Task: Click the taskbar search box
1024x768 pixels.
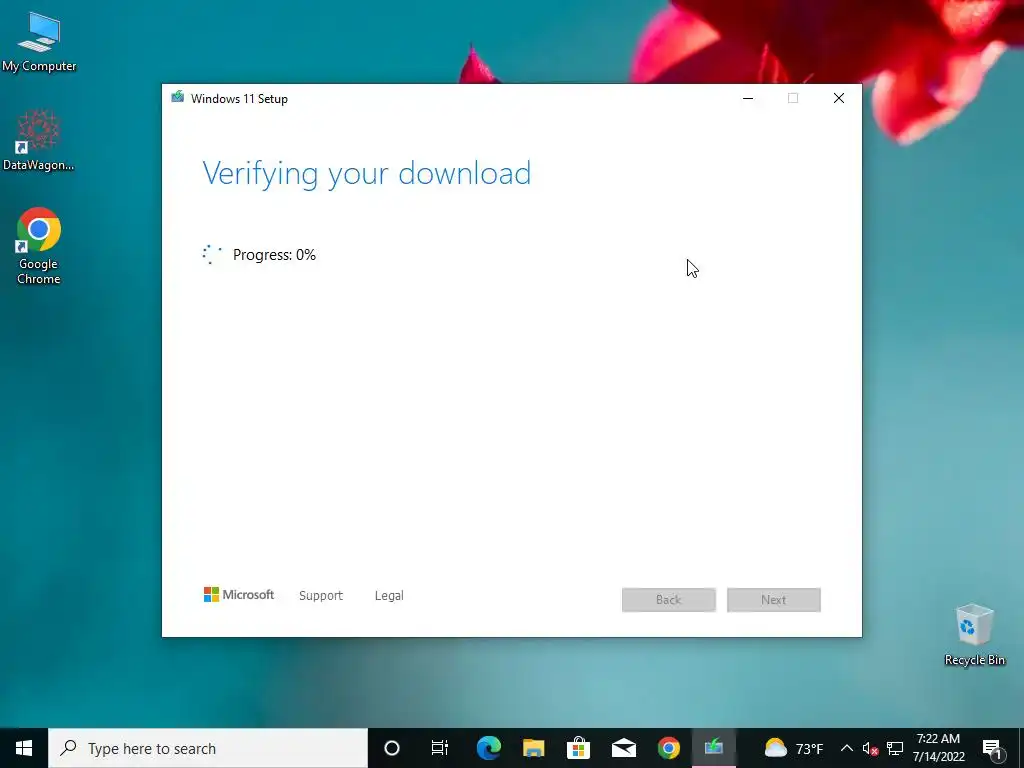Action: (208, 748)
